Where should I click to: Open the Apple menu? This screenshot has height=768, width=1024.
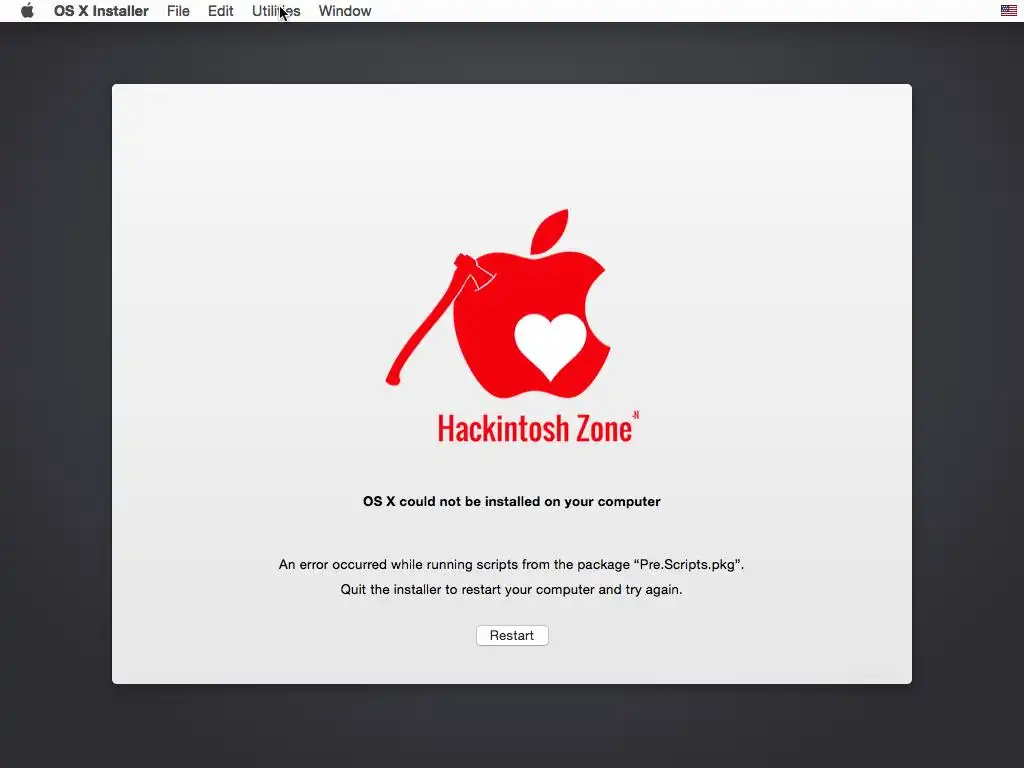click(x=27, y=10)
